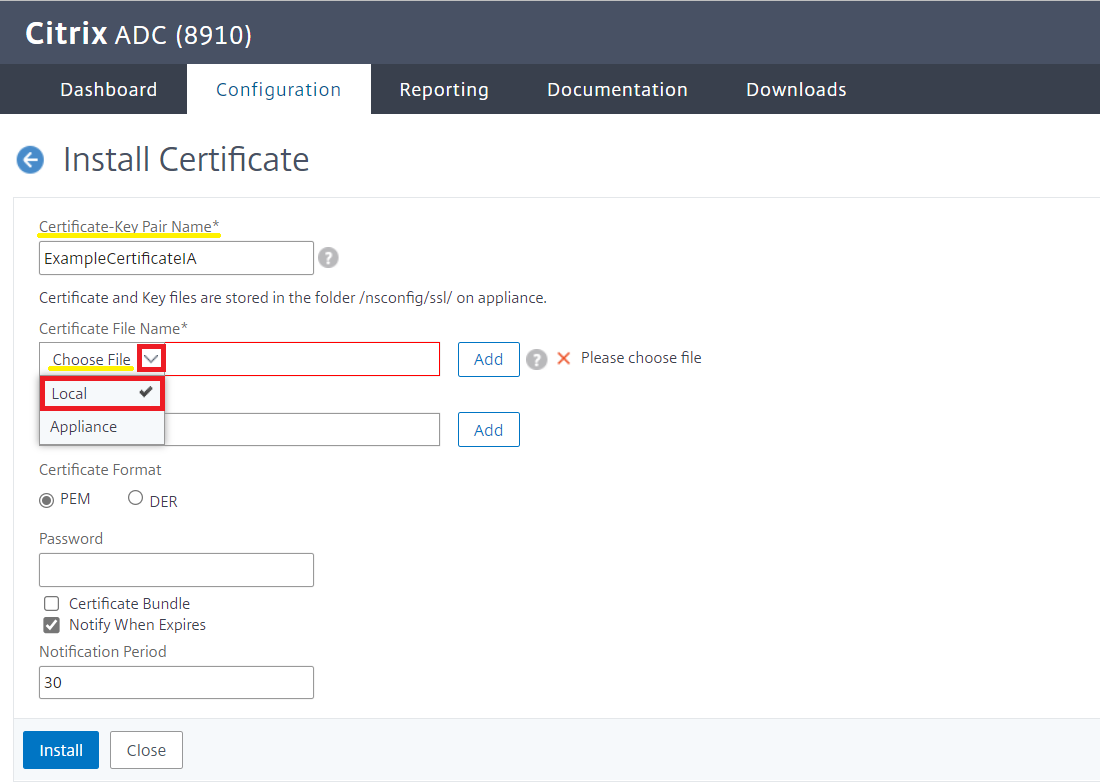Open the Reporting tab
This screenshot has height=782, width=1100.
pos(444,90)
